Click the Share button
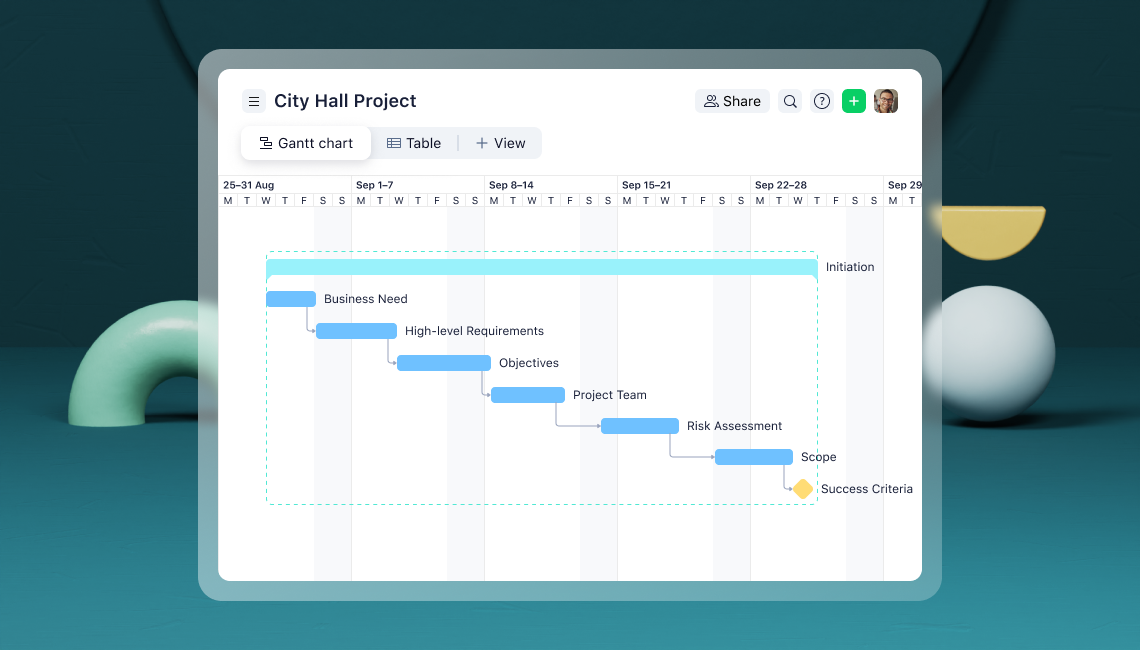Image resolution: width=1140 pixels, height=650 pixels. point(732,101)
